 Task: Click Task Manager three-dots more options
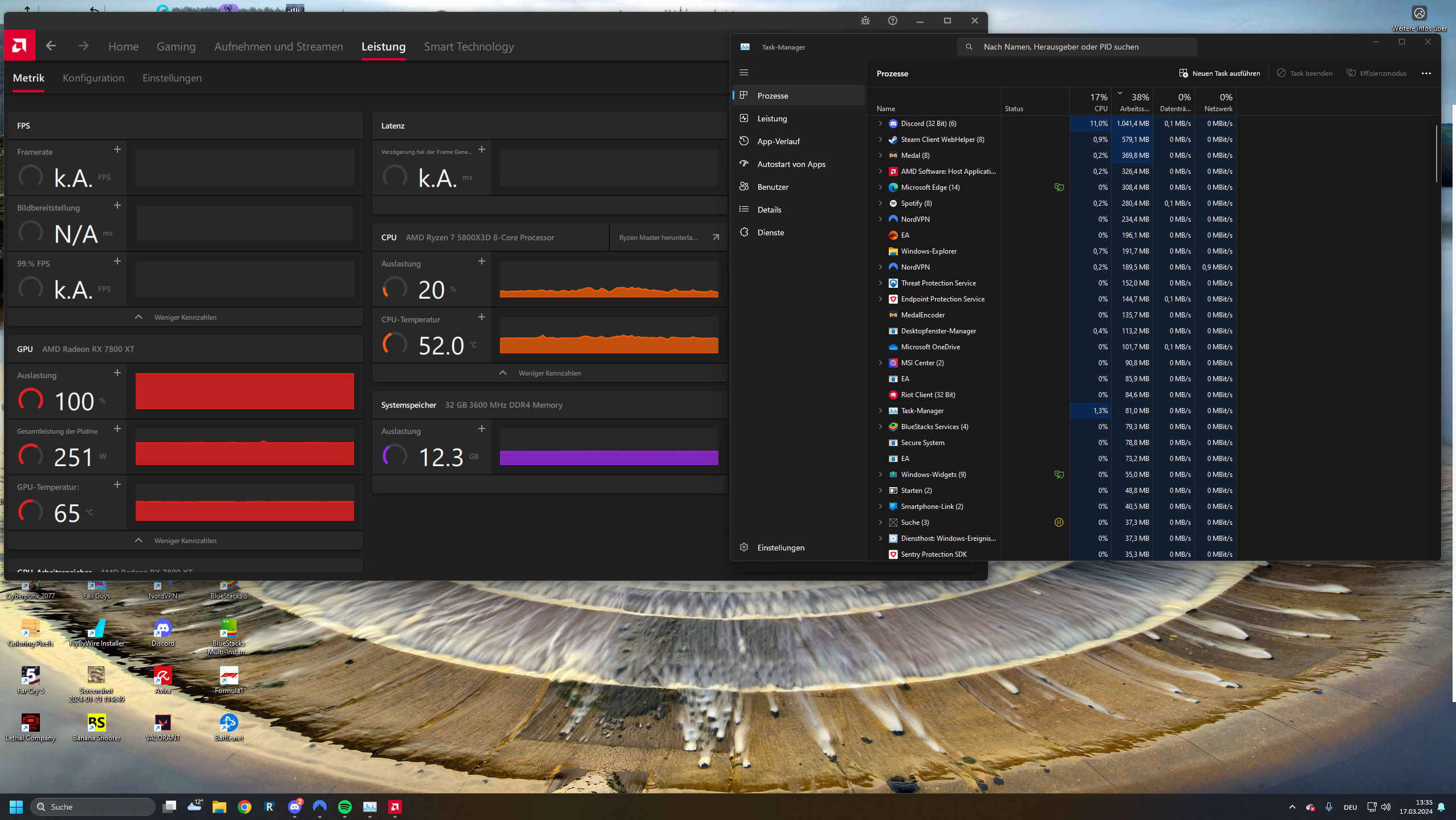coord(1426,73)
